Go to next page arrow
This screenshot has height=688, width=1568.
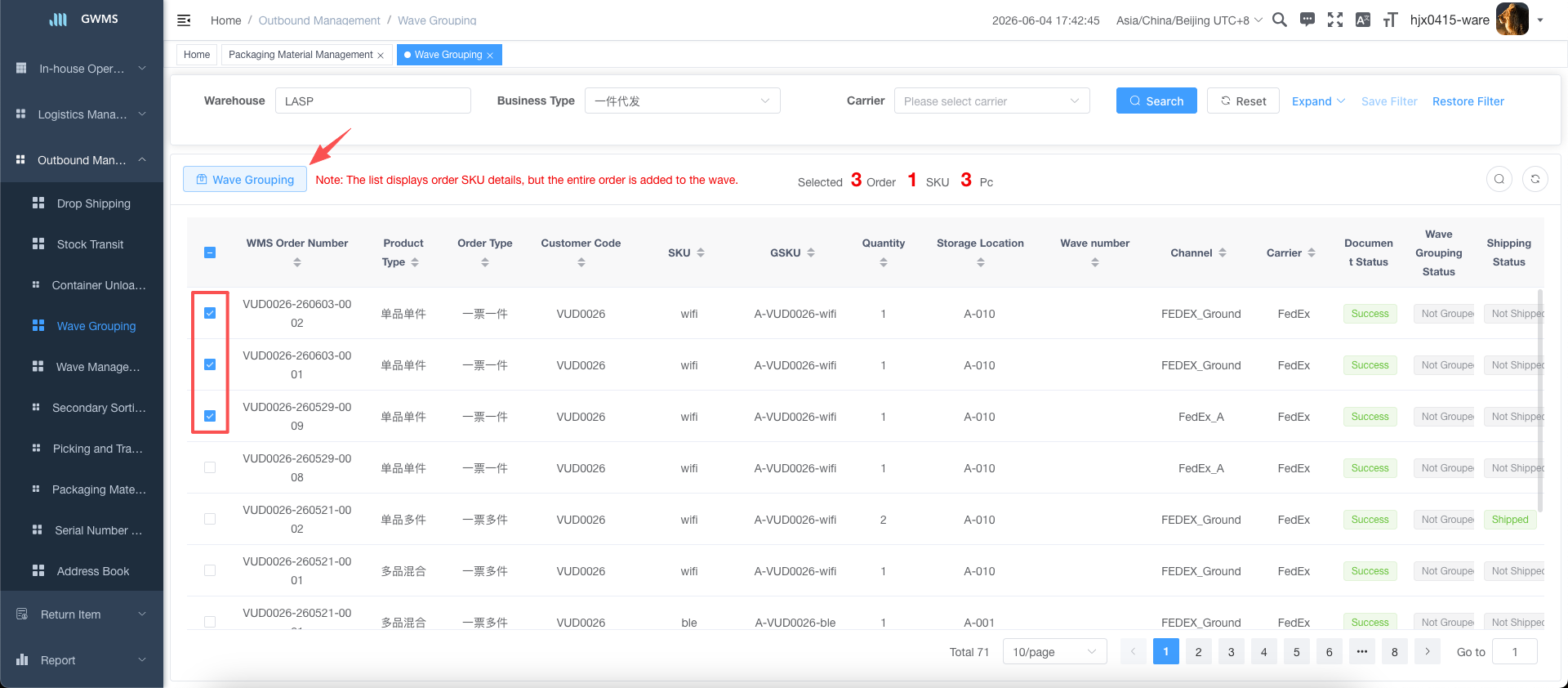[x=1427, y=651]
